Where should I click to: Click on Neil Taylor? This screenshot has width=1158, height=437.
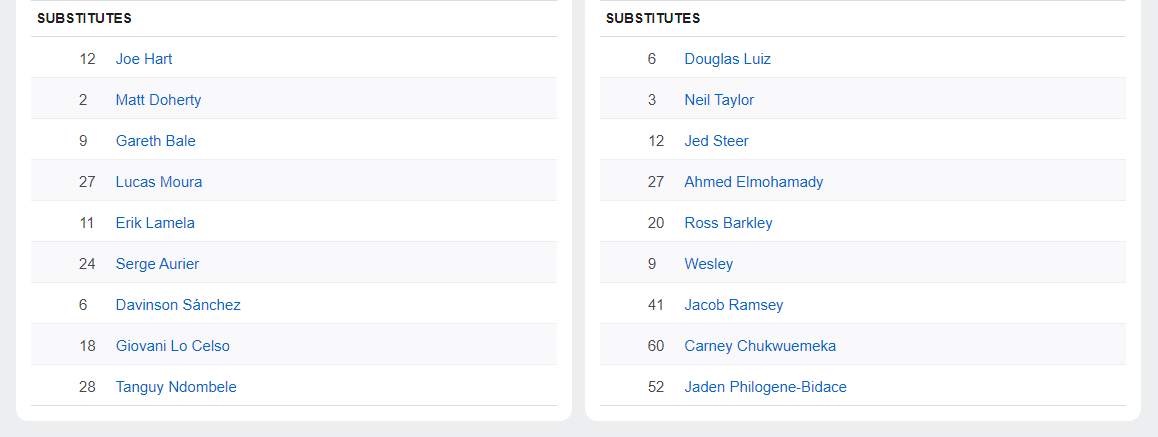pos(719,100)
